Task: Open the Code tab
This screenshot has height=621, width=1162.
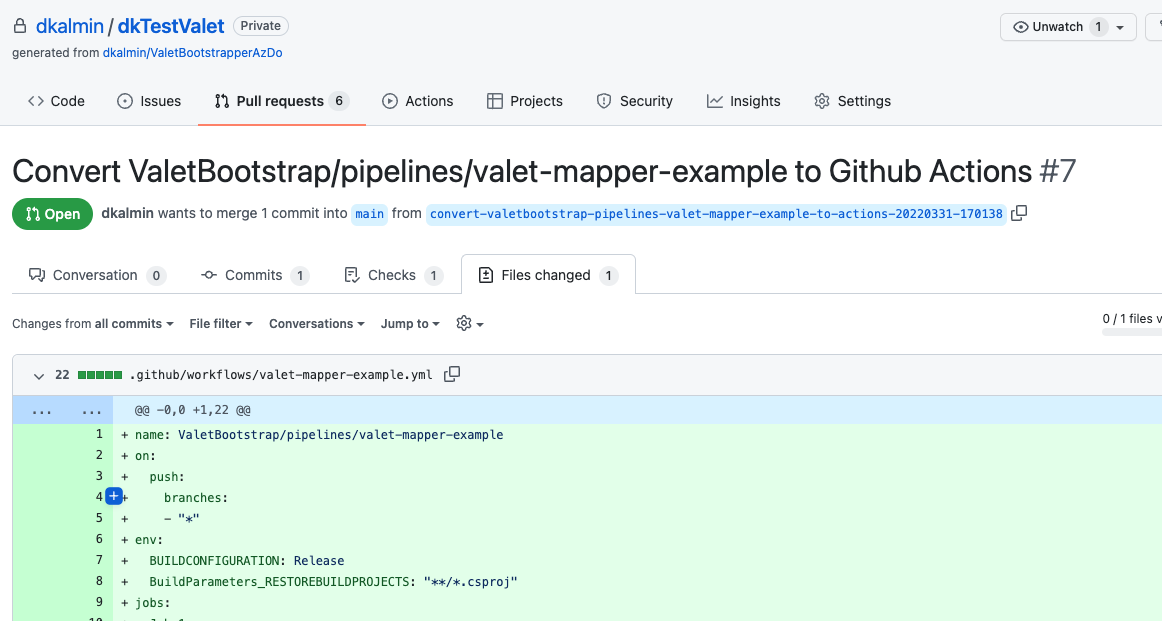Action: (56, 102)
